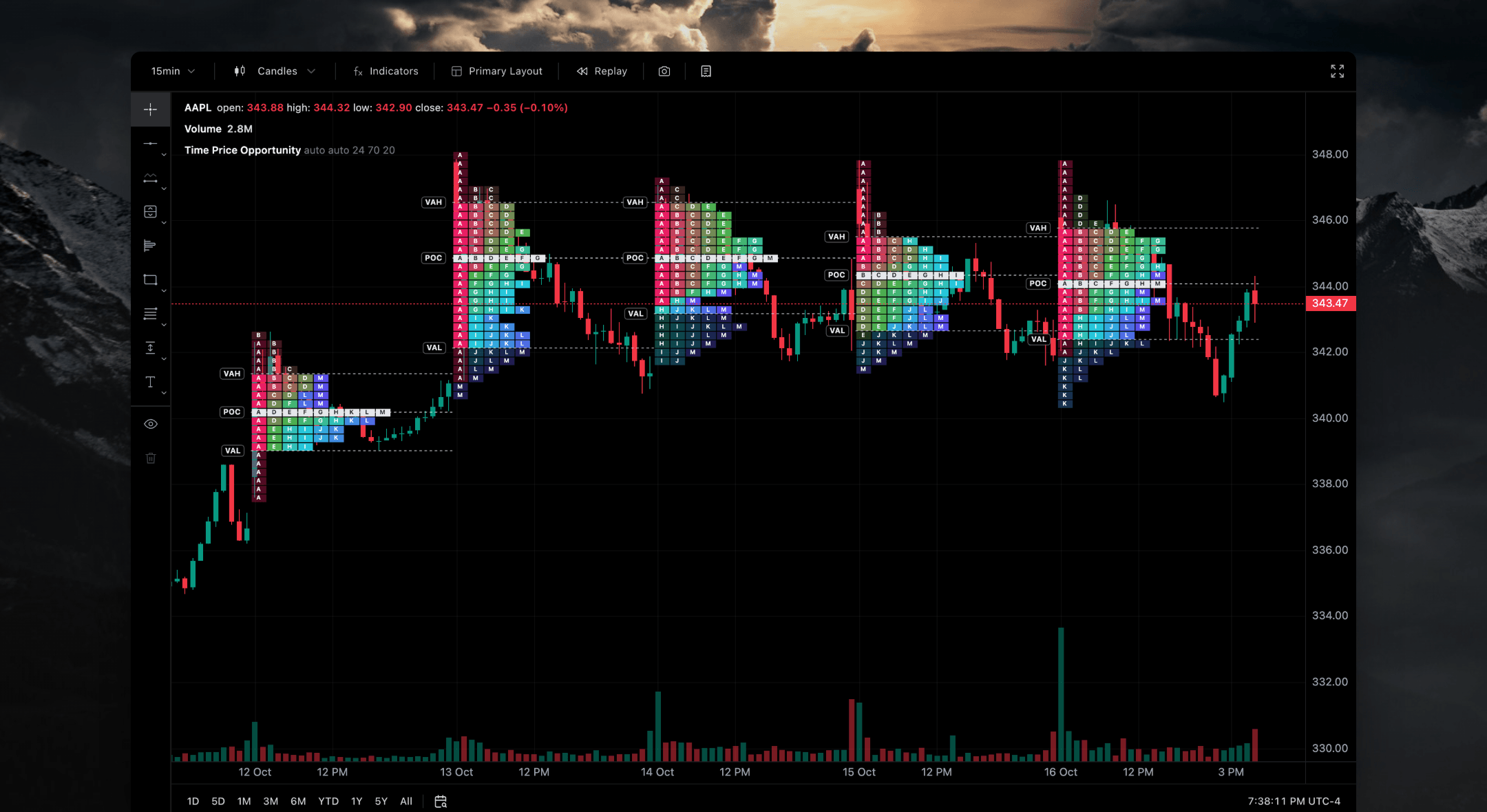Select the price range tool
Image resolution: width=1487 pixels, height=812 pixels.
(150, 211)
